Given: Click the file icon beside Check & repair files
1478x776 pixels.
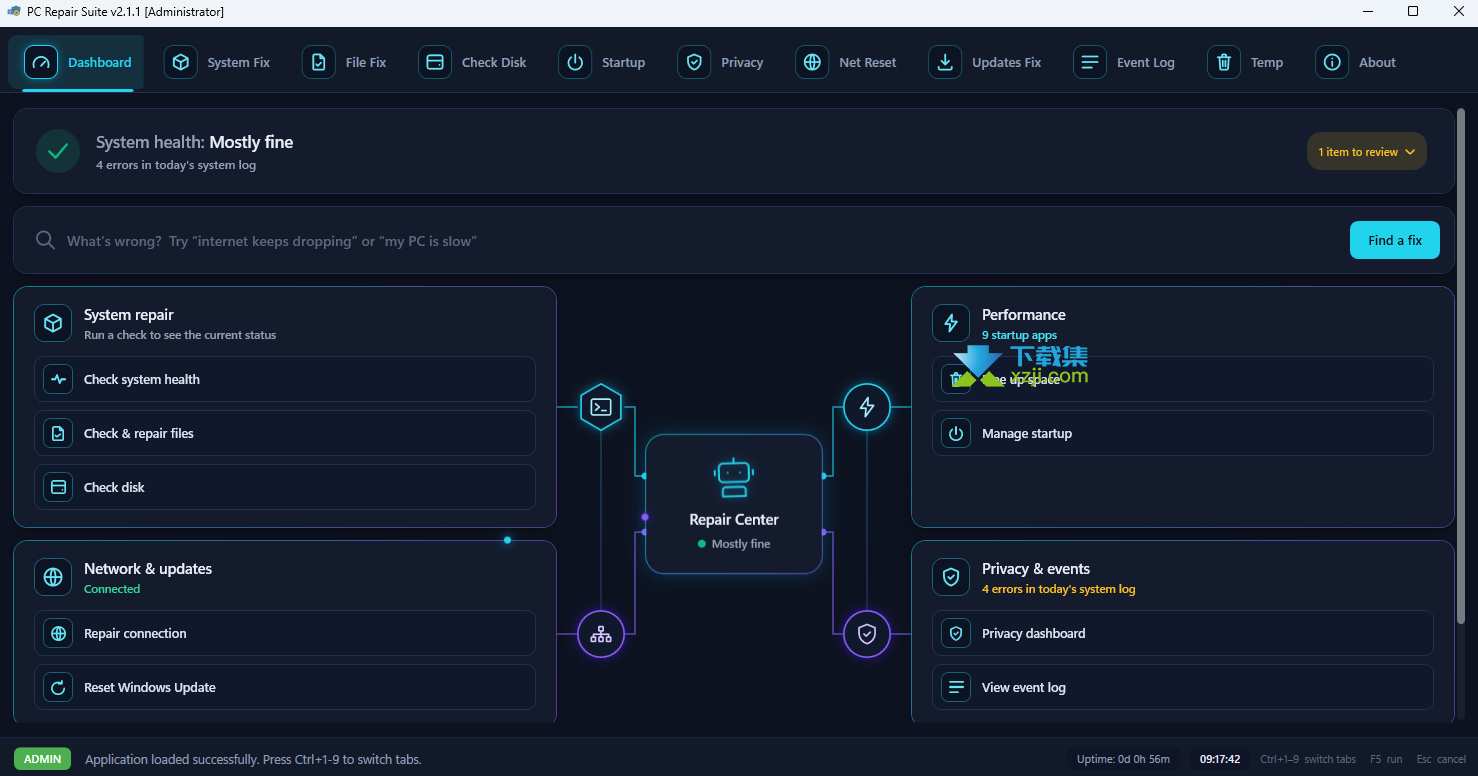Looking at the screenshot, I should [x=58, y=433].
